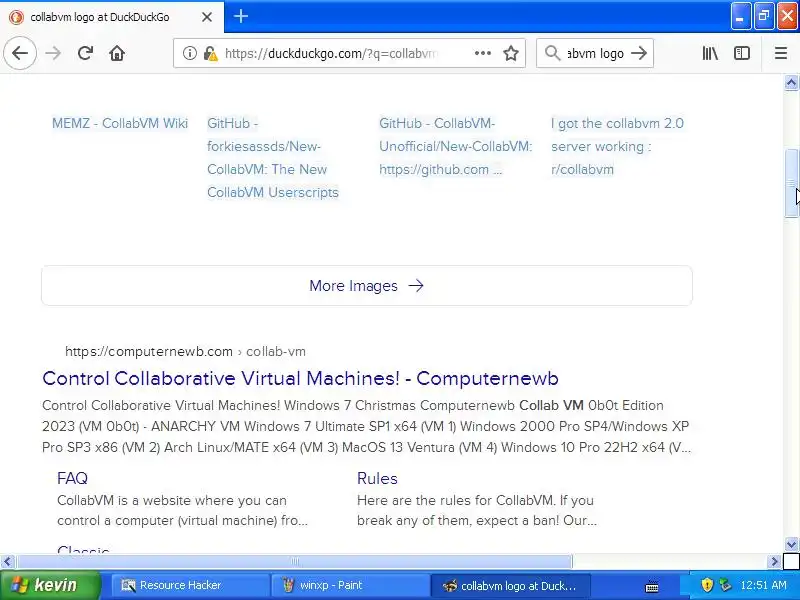
Task: Open GitHub forkiesassds New-CollabVM link
Action: (273, 158)
